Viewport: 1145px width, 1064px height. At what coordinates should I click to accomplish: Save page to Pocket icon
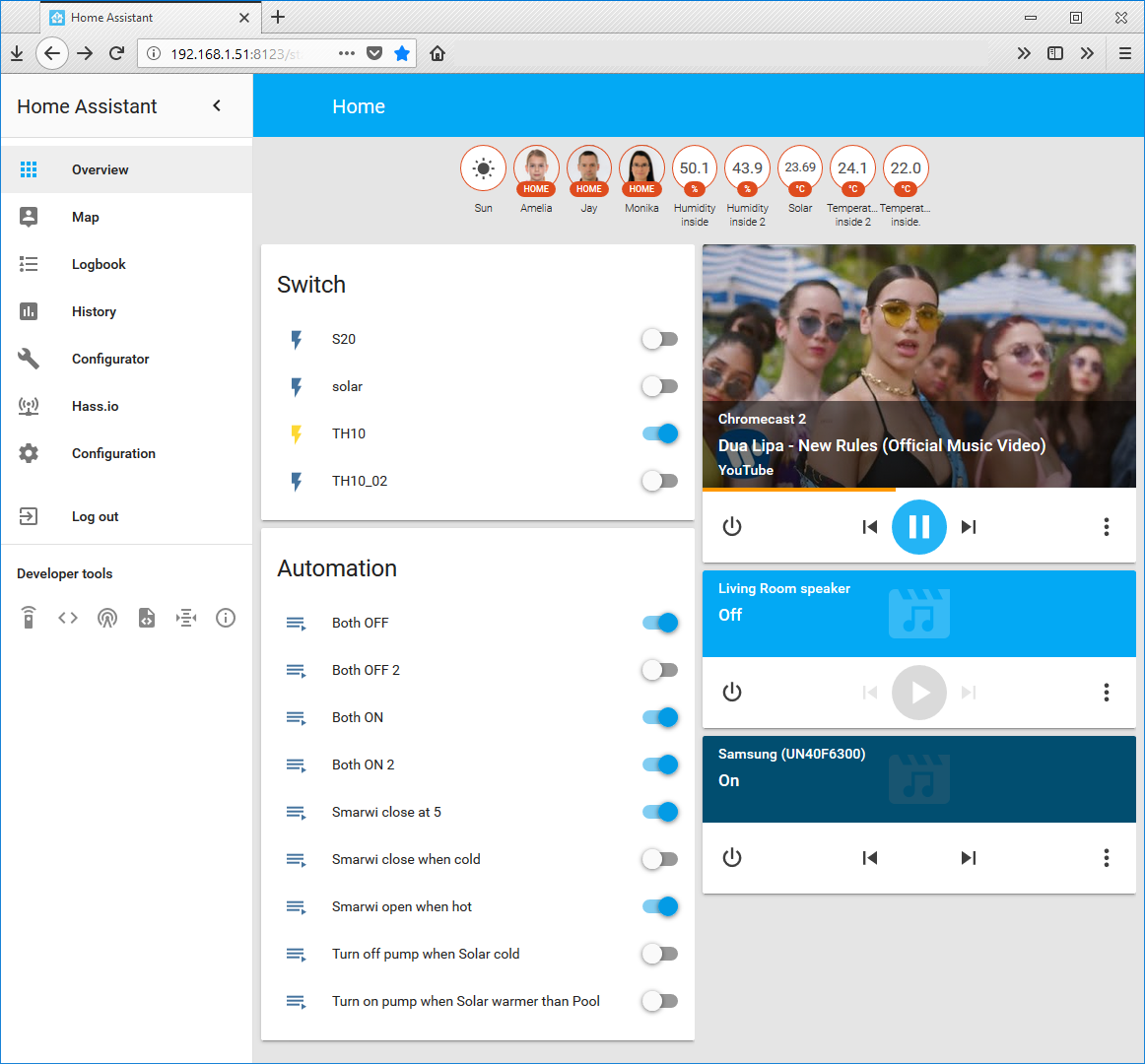[x=374, y=53]
